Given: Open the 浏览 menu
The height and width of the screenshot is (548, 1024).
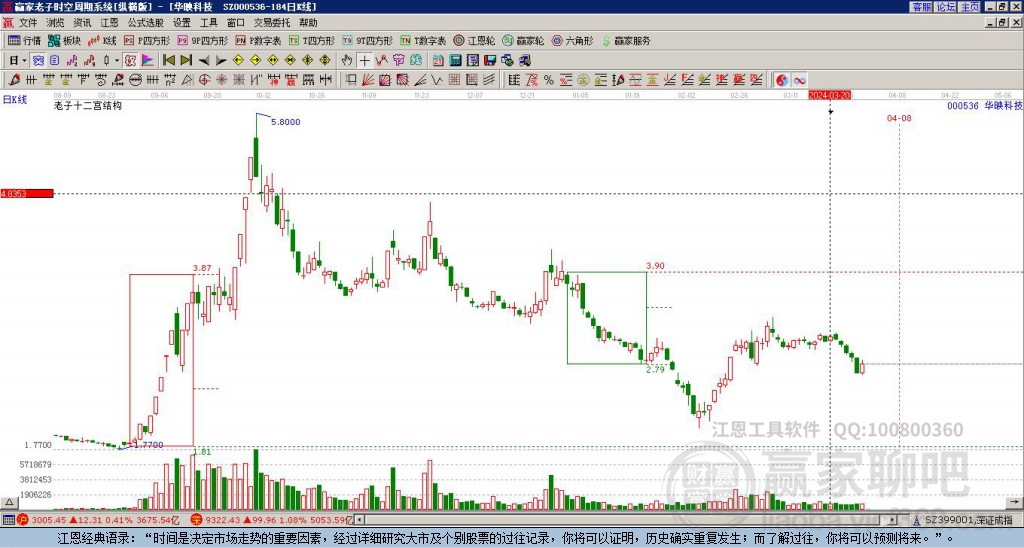Looking at the screenshot, I should tap(56, 23).
